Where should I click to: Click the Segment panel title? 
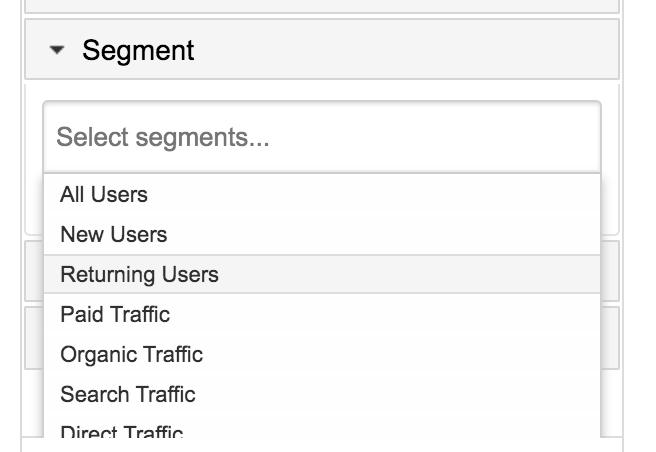138,51
